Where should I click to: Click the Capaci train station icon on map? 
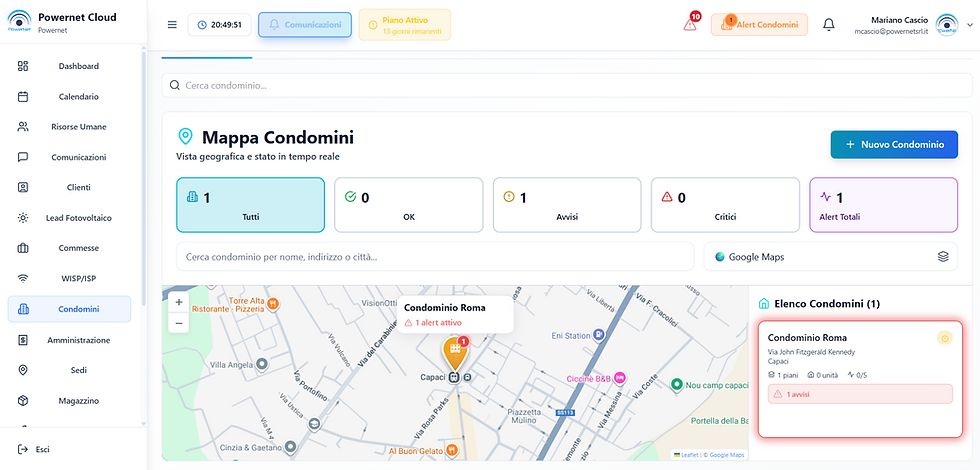(454, 378)
